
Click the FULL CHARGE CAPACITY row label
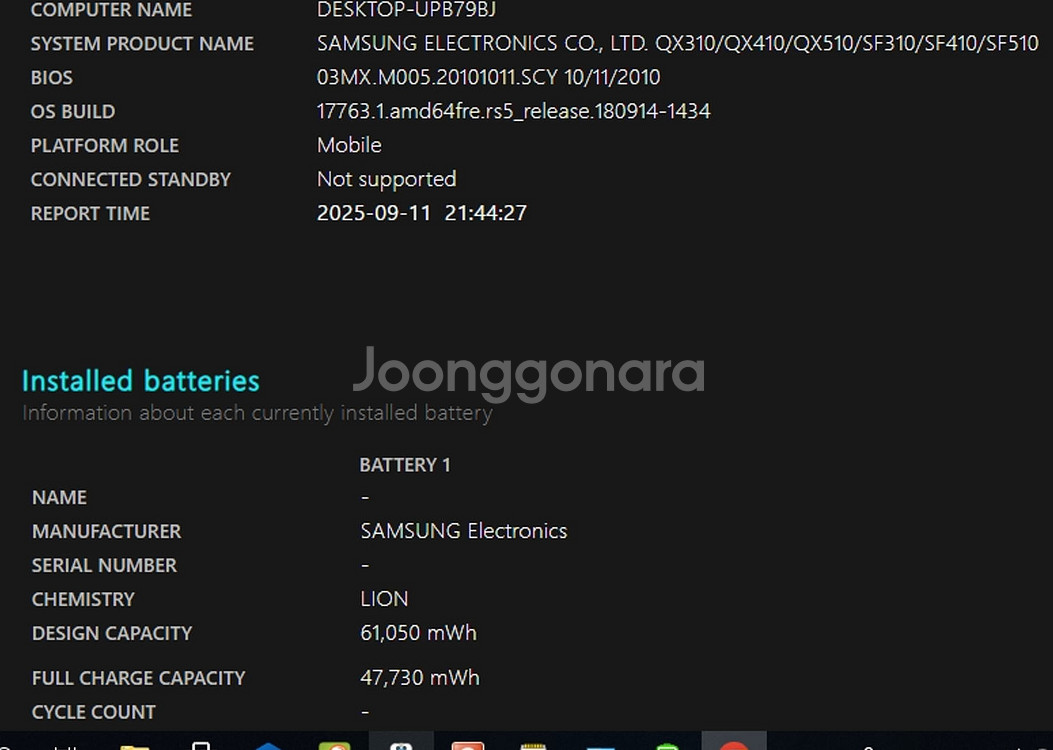(x=138, y=678)
